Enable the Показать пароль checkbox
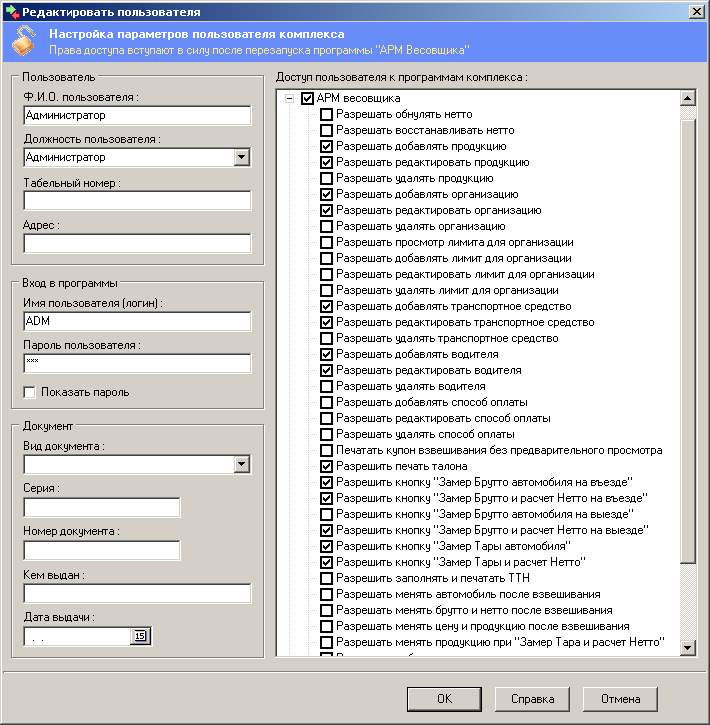 click(x=30, y=392)
